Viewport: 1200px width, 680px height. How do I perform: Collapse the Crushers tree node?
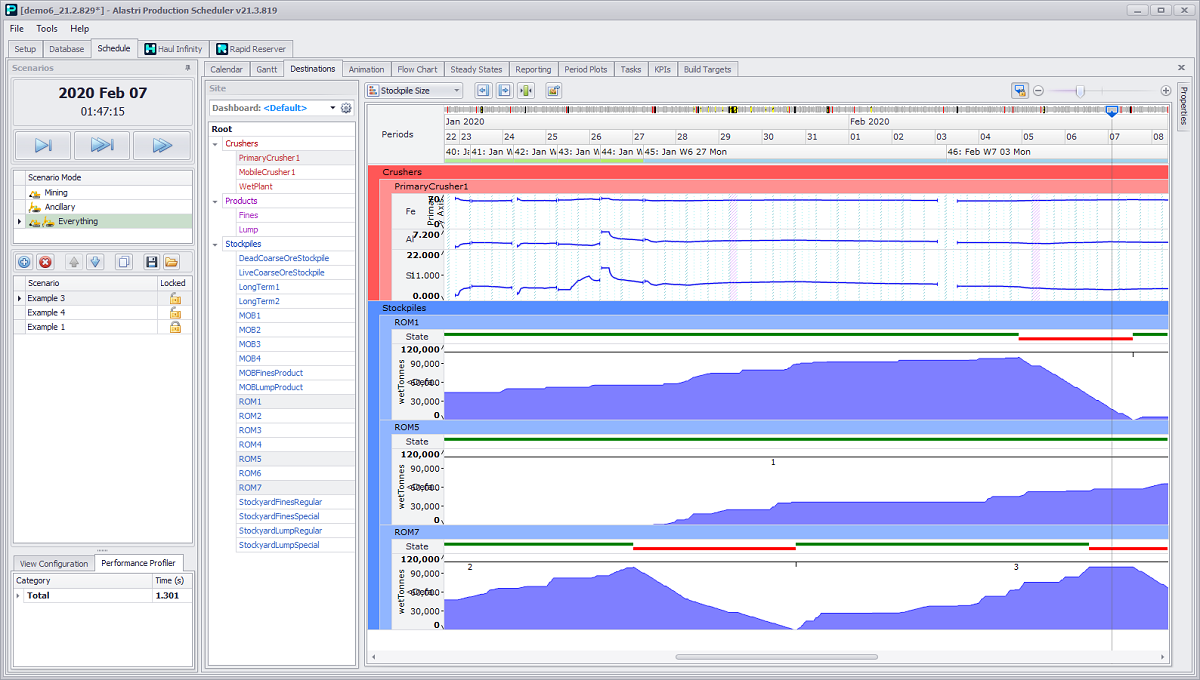216,144
